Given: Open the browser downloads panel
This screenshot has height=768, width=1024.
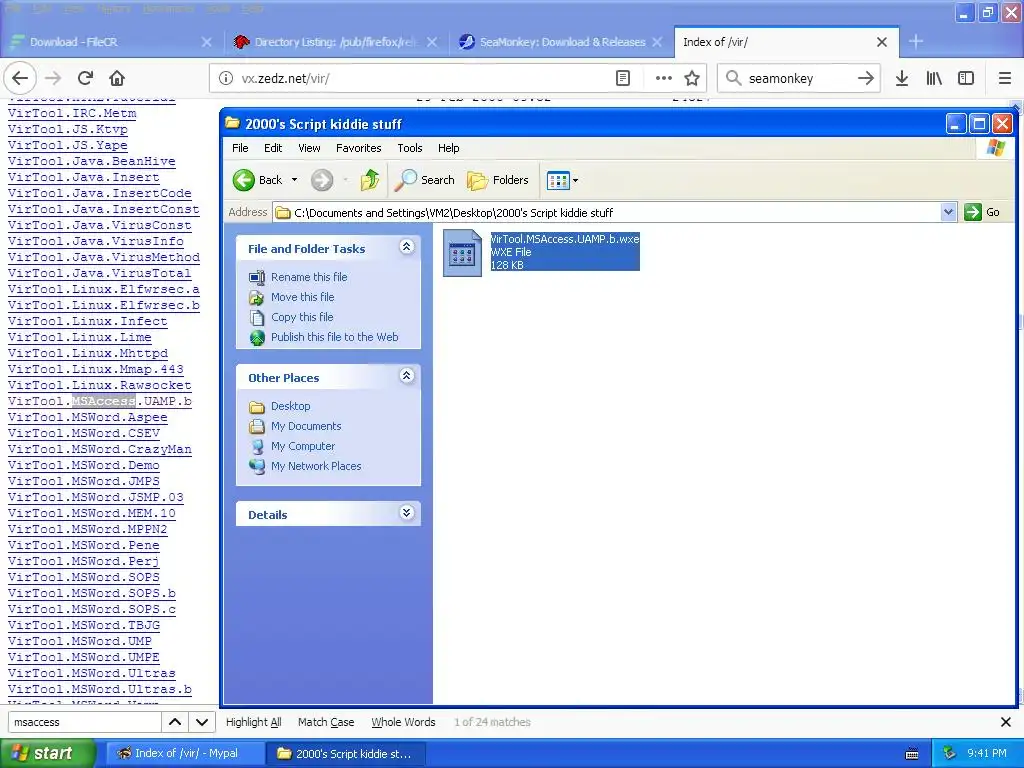Looking at the screenshot, I should point(902,78).
